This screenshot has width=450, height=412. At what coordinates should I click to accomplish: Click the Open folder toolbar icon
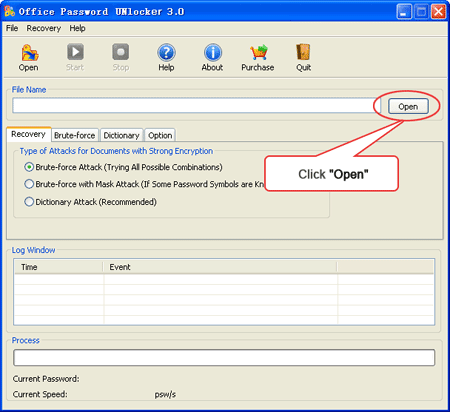pyautogui.click(x=29, y=53)
